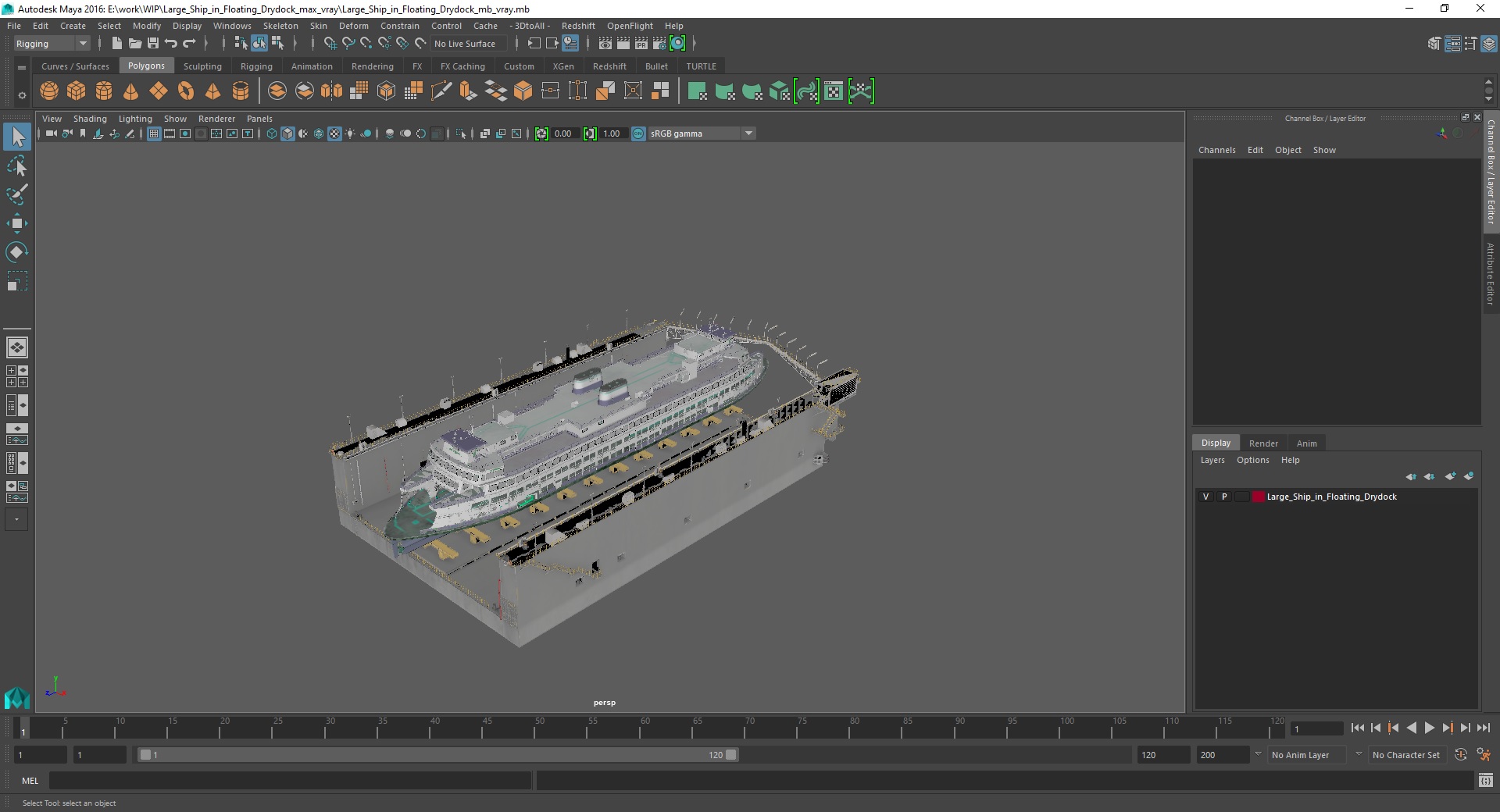
Task: Toggle sRGB gamma color management button
Action: pos(638,134)
